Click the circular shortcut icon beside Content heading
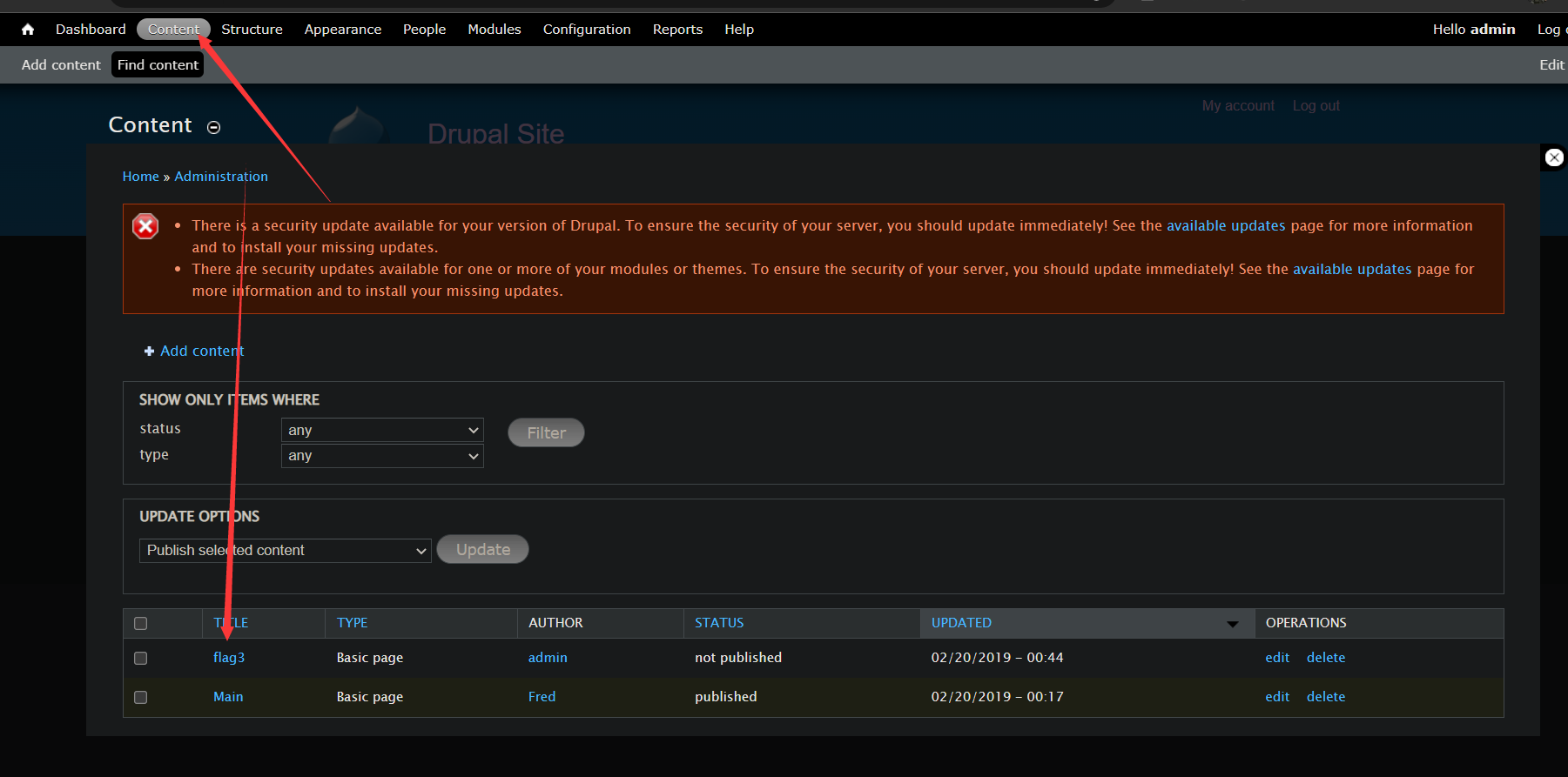This screenshot has width=1568, height=777. 213,127
